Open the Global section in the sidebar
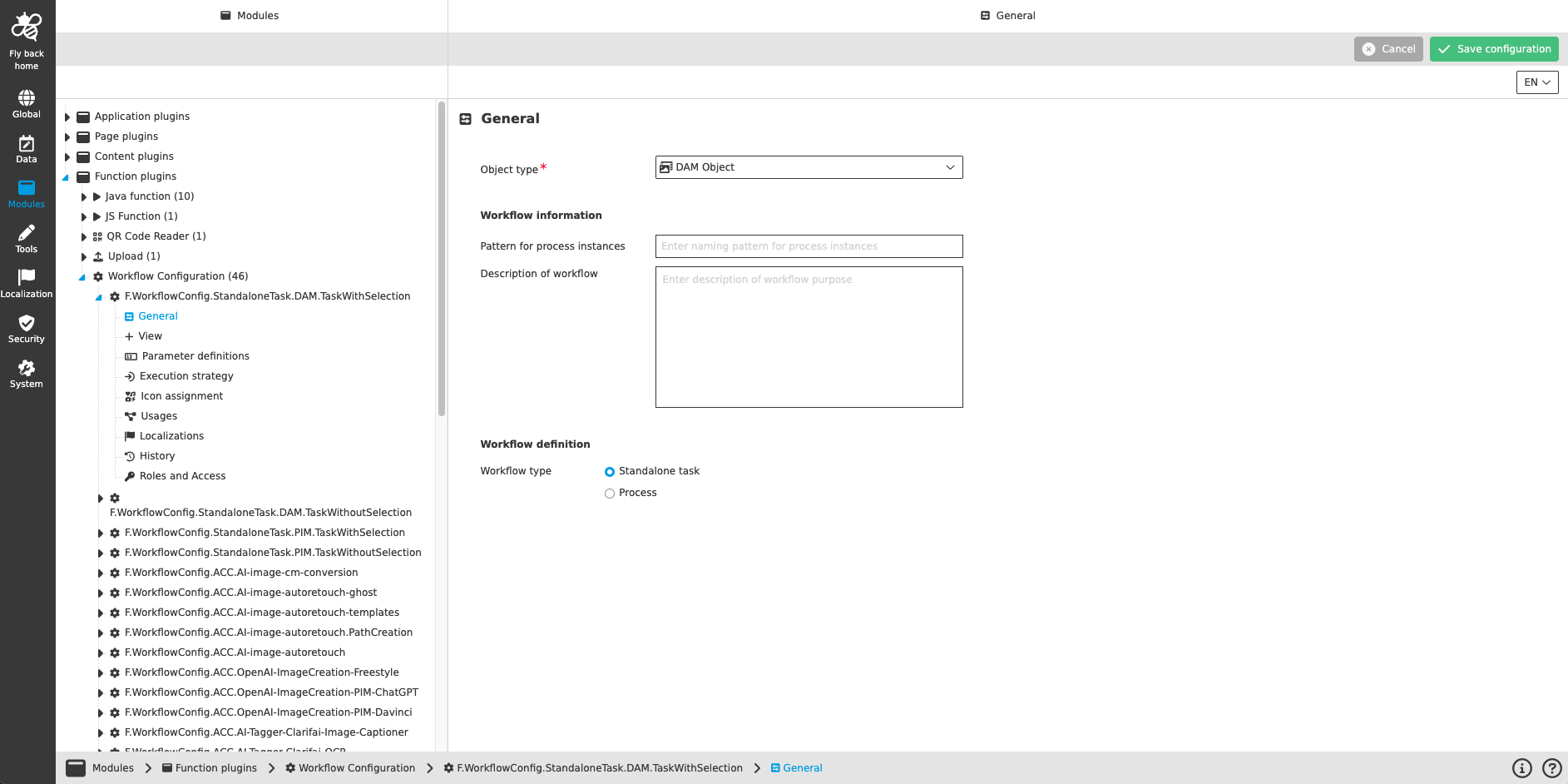The width and height of the screenshot is (1568, 784). (x=26, y=102)
